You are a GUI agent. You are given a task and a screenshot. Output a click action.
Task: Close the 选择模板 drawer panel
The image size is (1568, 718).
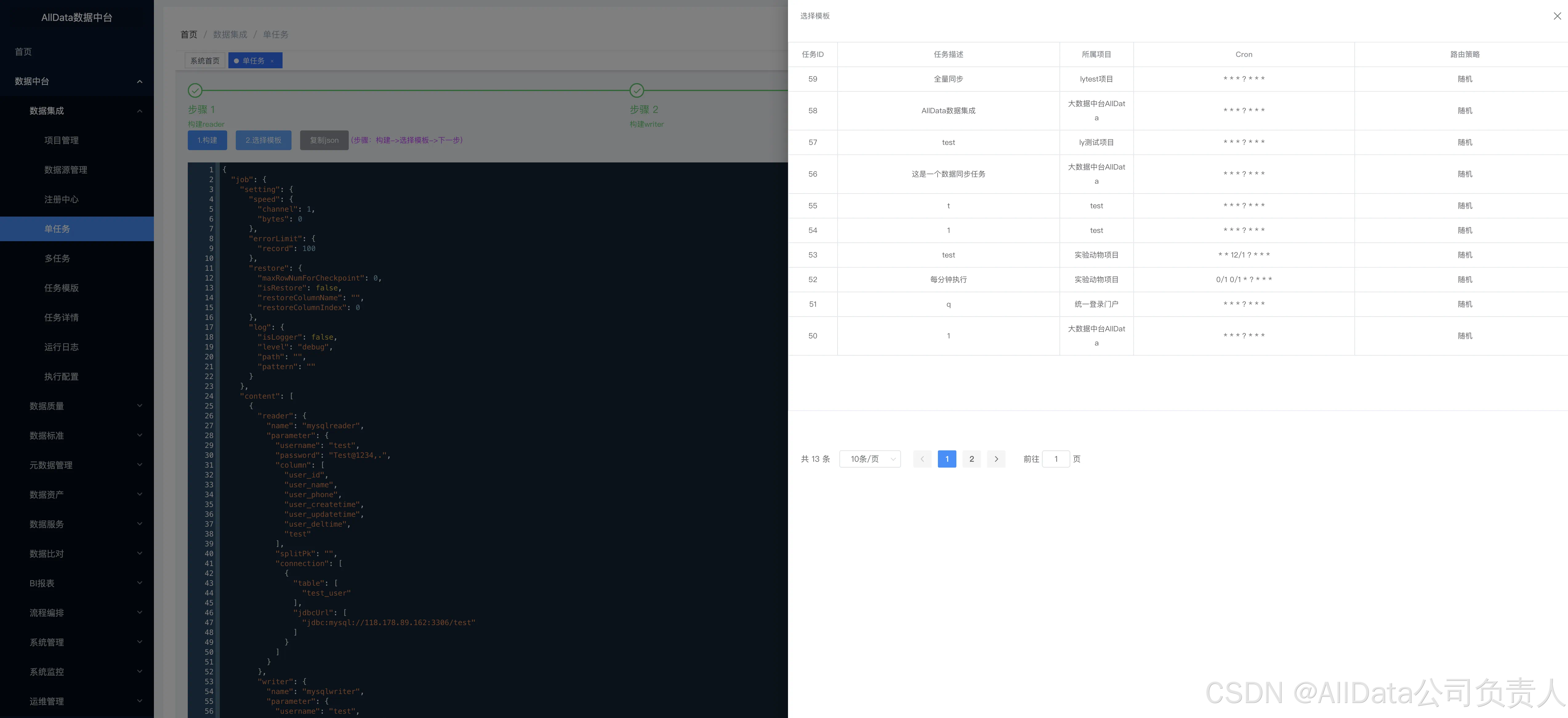[x=1557, y=16]
